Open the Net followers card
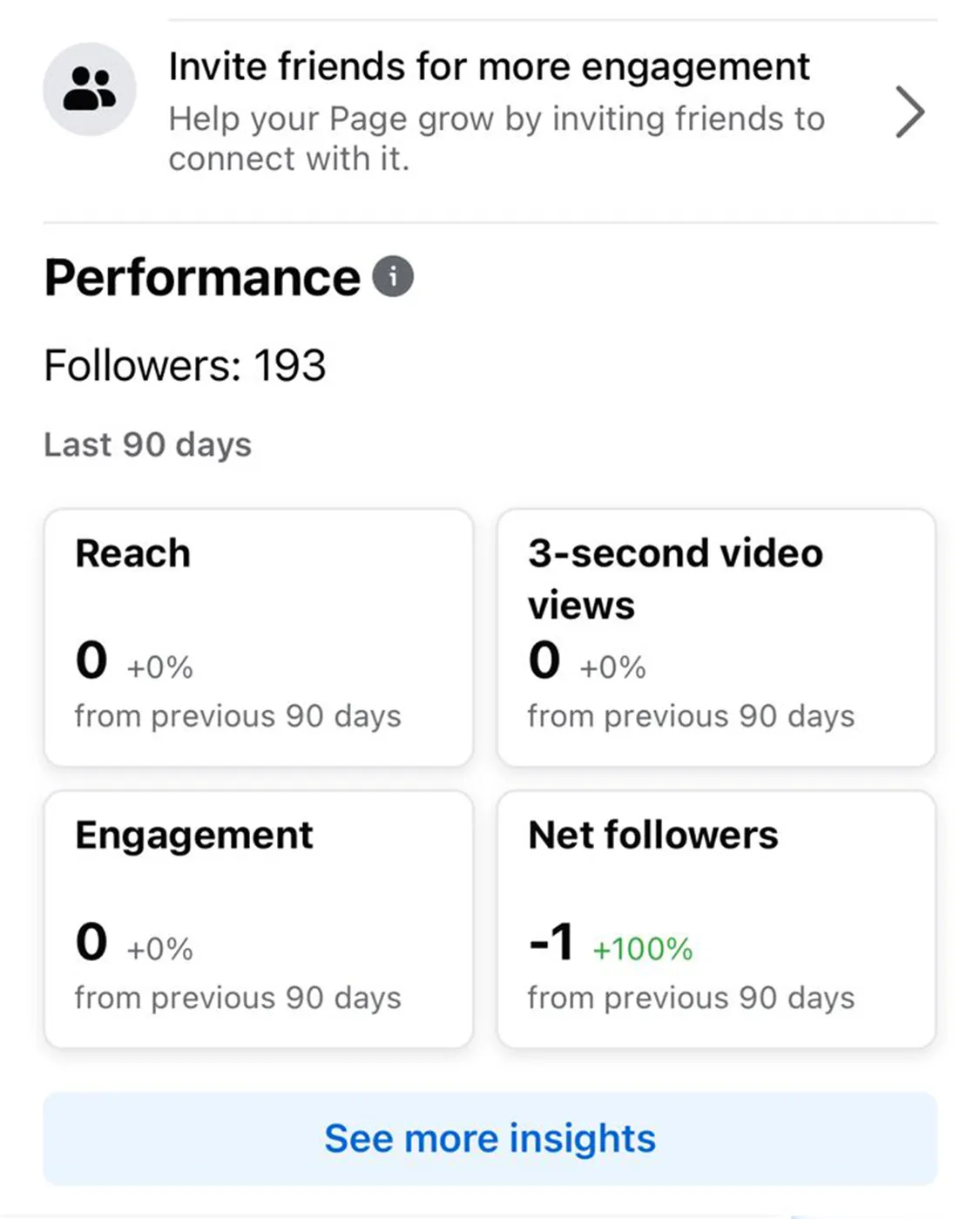Screen dimensions: 980x1219 coord(716,919)
